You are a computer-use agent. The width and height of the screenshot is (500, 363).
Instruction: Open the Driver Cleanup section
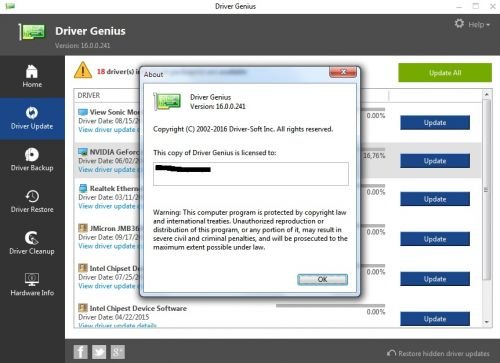32,244
